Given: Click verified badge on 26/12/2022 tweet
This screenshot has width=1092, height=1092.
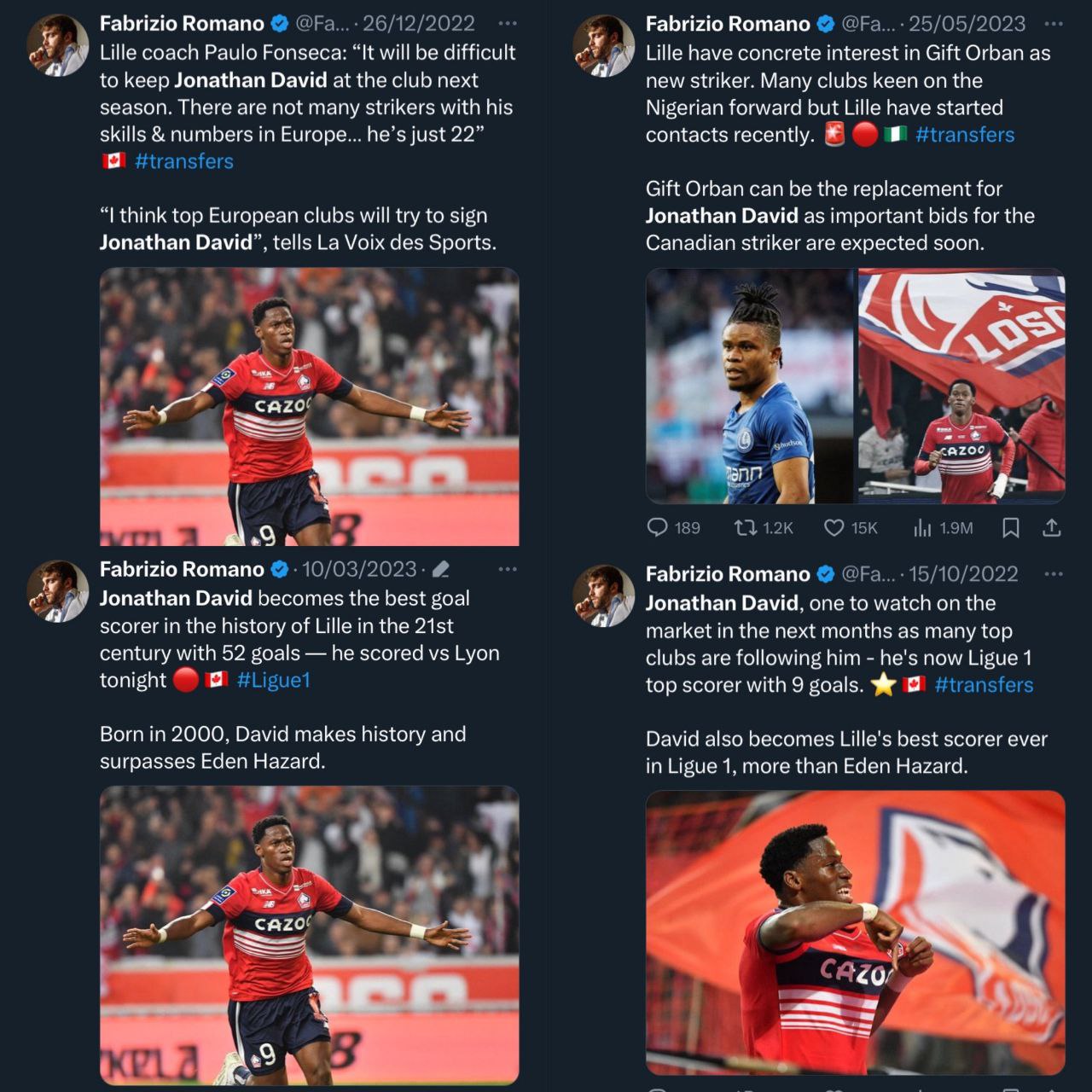Looking at the screenshot, I should [x=280, y=24].
